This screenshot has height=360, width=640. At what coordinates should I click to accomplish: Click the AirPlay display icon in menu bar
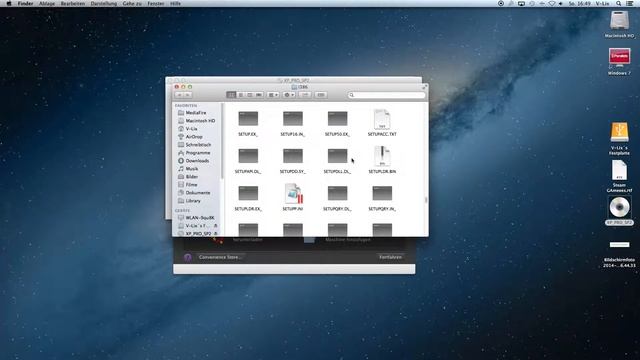521,3
